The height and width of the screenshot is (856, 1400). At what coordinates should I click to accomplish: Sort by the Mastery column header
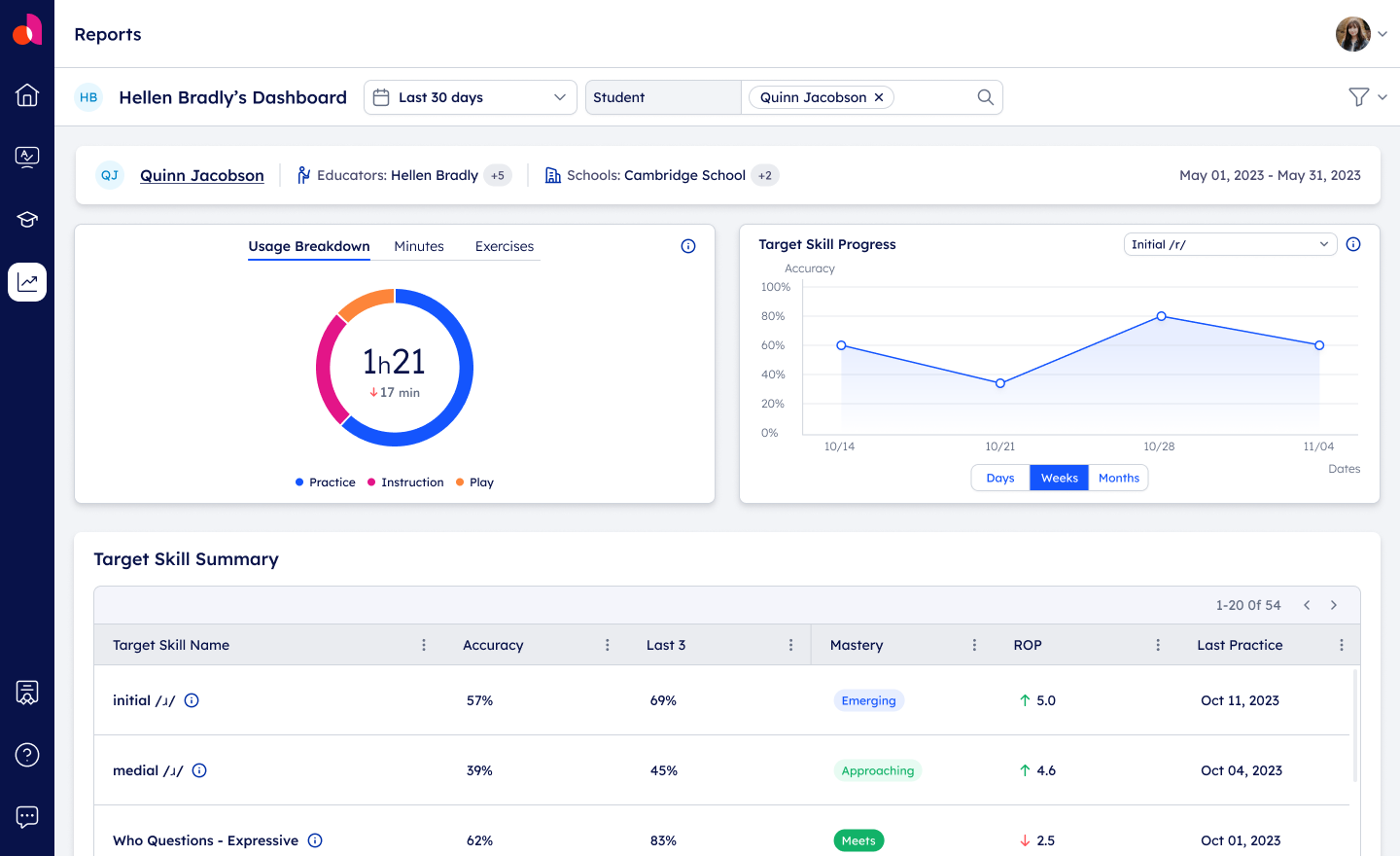[x=857, y=645]
